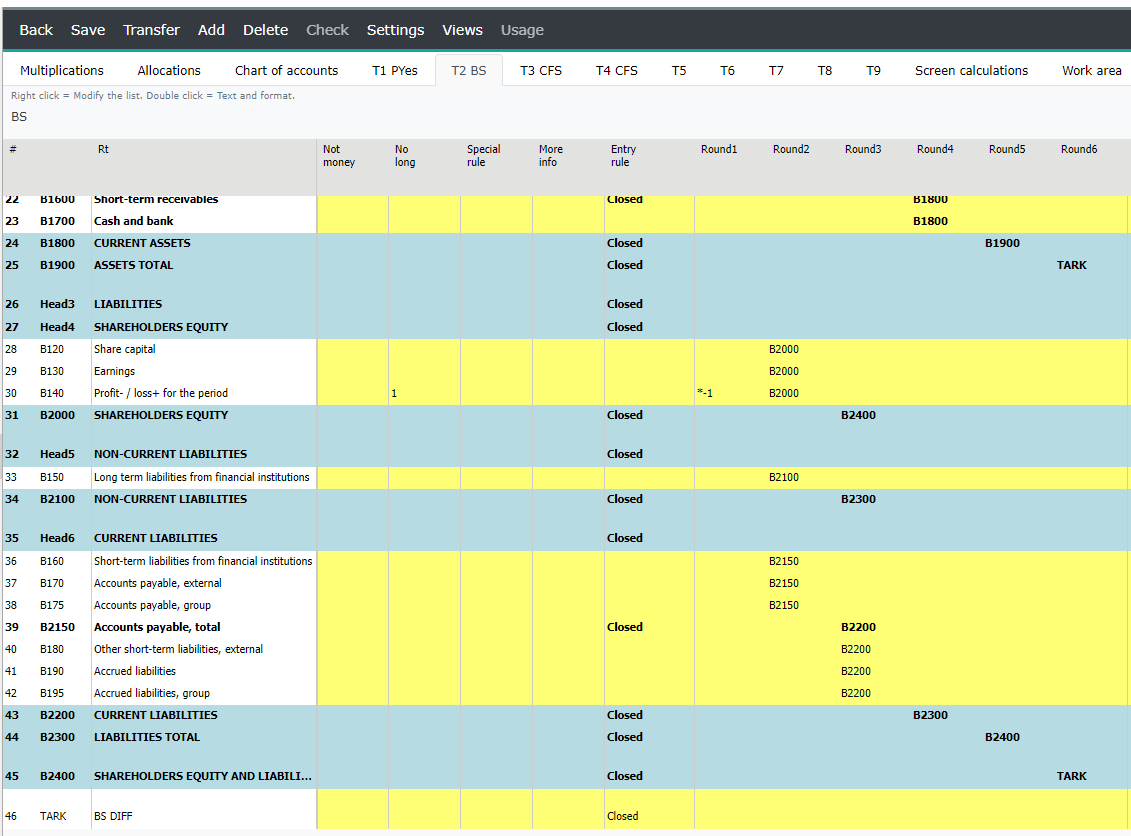1131x836 pixels.
Task: Click the *-1 Round1 cell
Action: point(705,393)
